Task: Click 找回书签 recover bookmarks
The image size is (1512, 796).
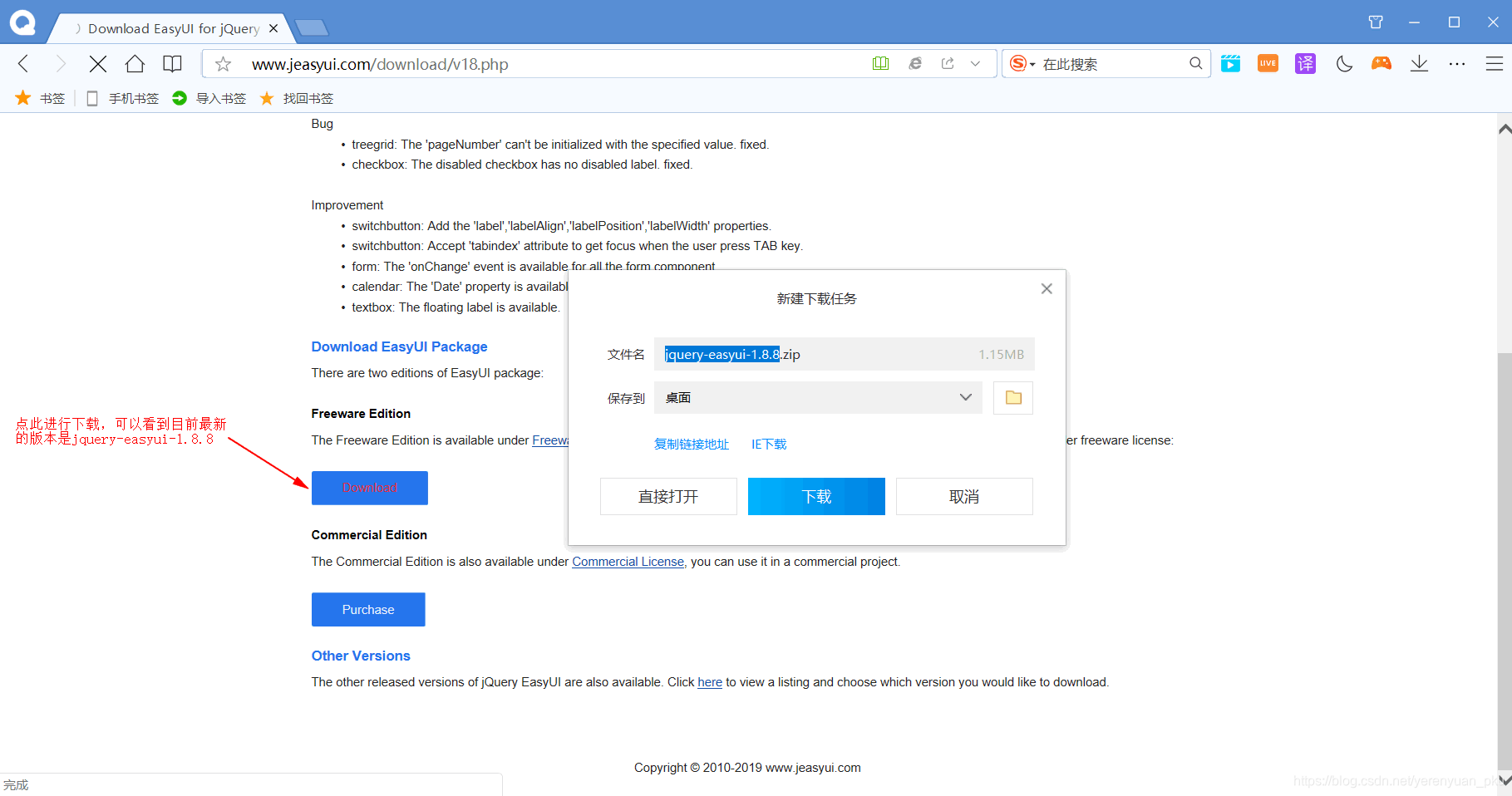Action: pyautogui.click(x=297, y=98)
